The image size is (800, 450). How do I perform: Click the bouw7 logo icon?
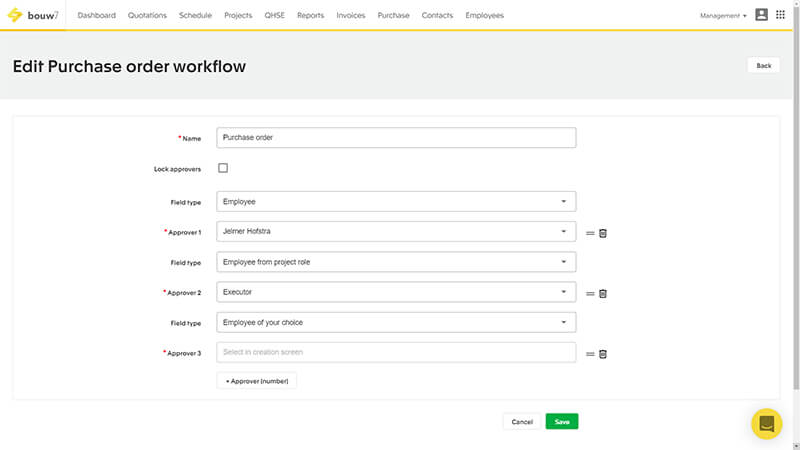[x=15, y=16]
